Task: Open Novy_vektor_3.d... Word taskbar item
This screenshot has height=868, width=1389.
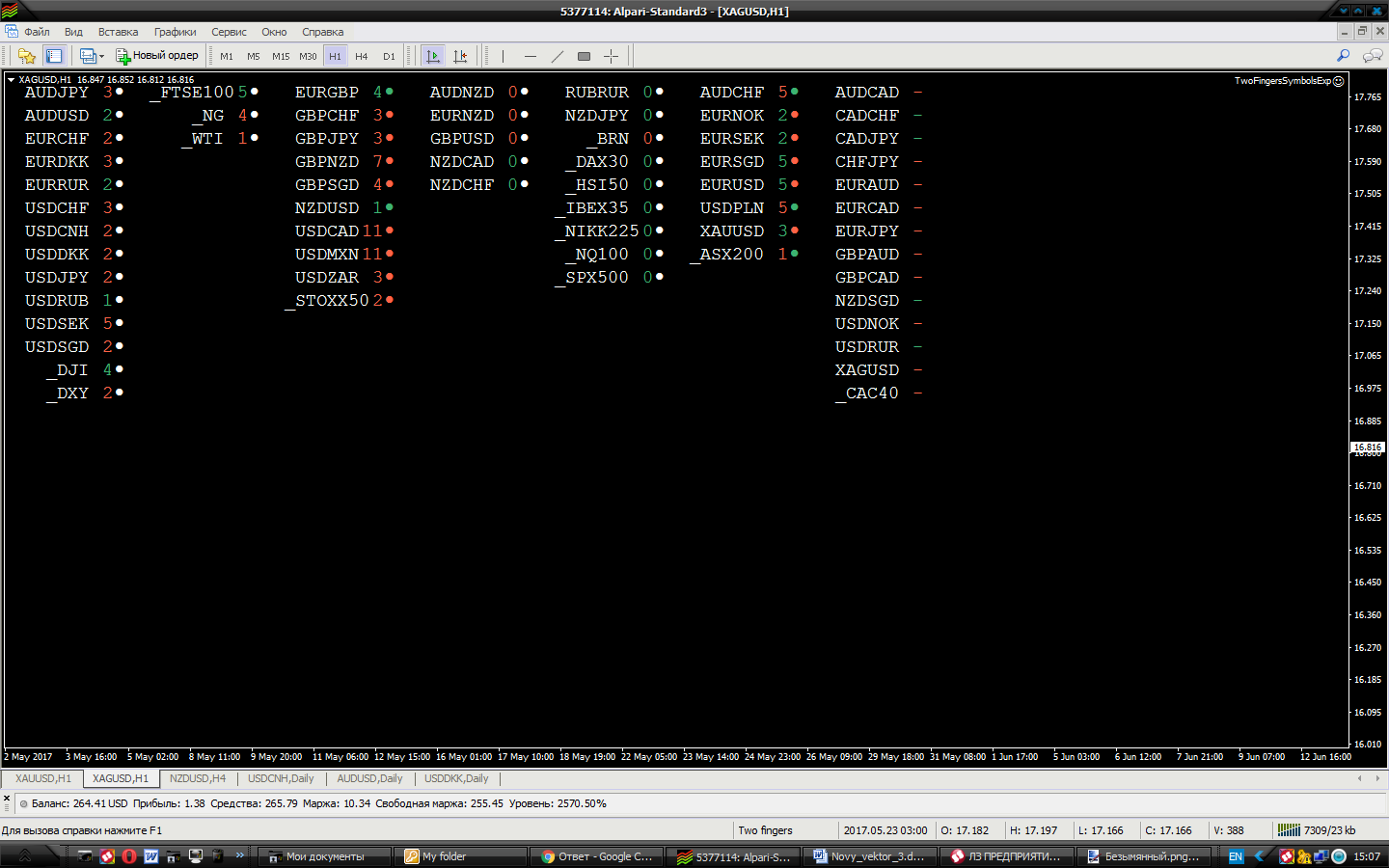Action: click(x=871, y=856)
